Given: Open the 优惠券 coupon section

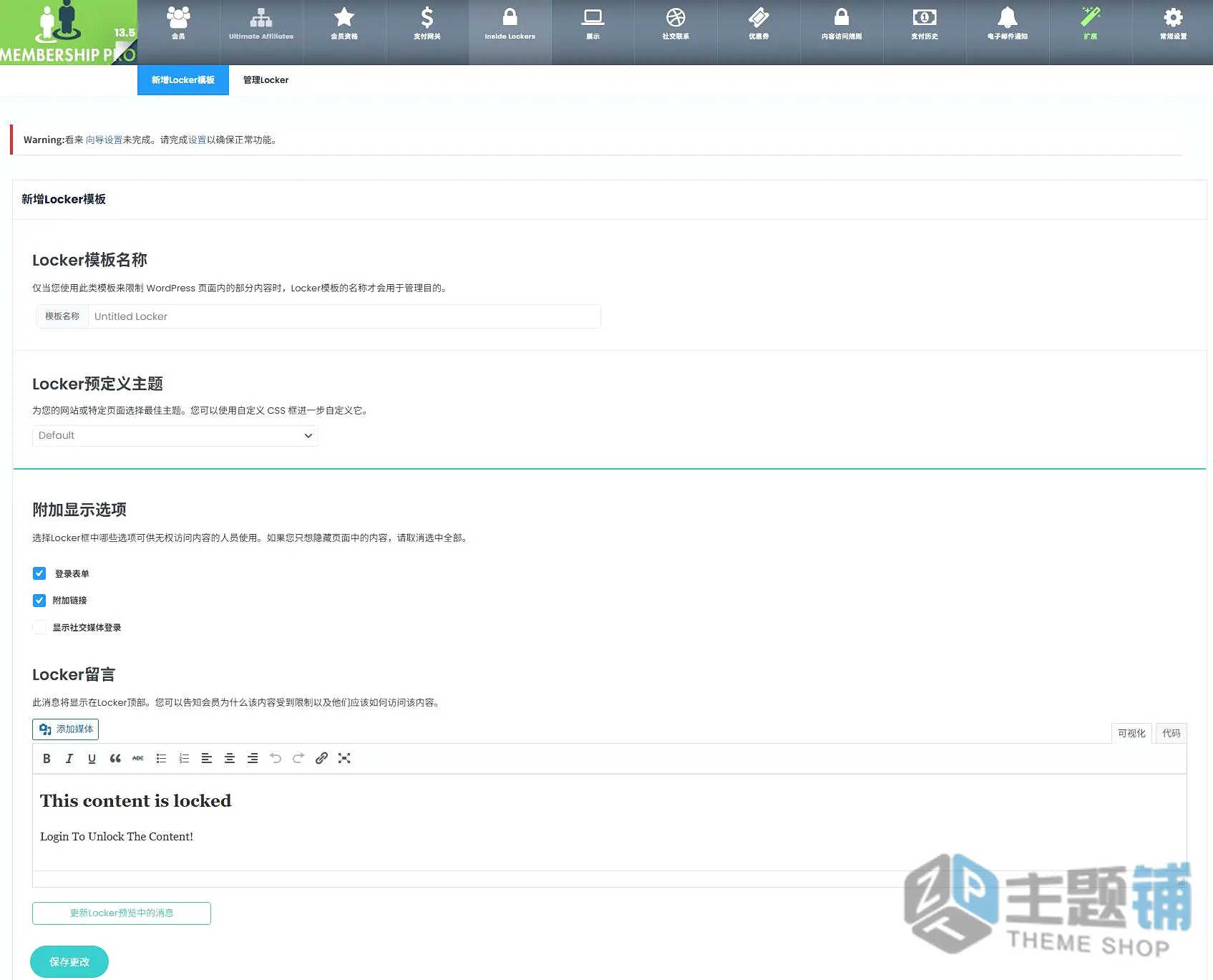Looking at the screenshot, I should tap(759, 32).
